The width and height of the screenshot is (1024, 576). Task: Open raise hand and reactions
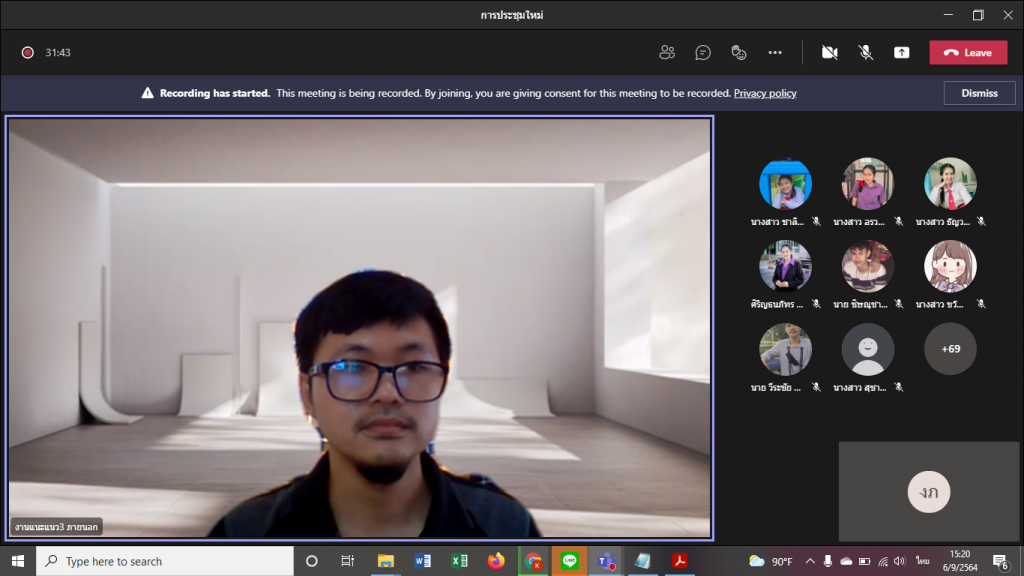click(739, 53)
